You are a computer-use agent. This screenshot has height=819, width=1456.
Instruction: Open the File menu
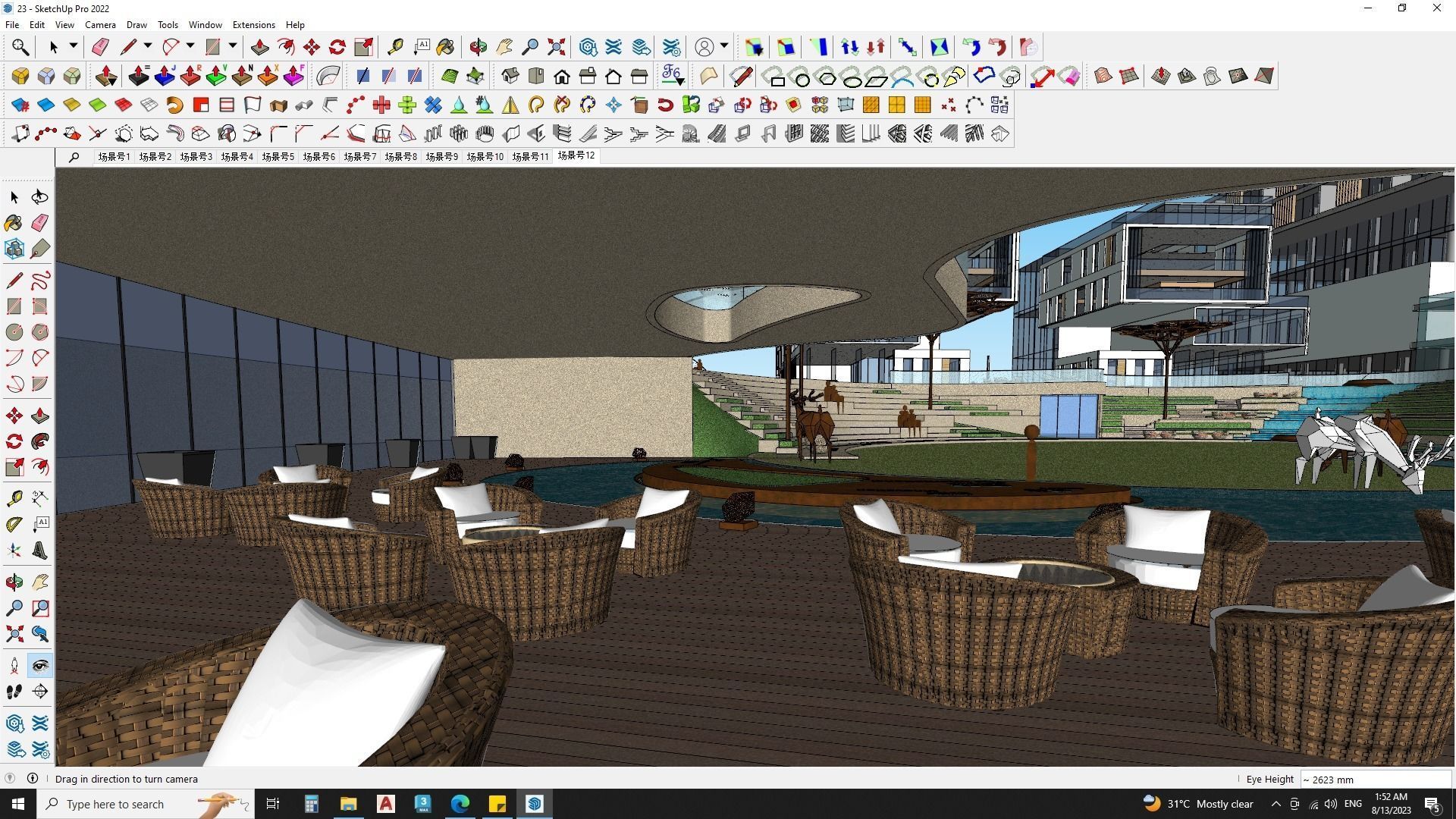pos(12,24)
